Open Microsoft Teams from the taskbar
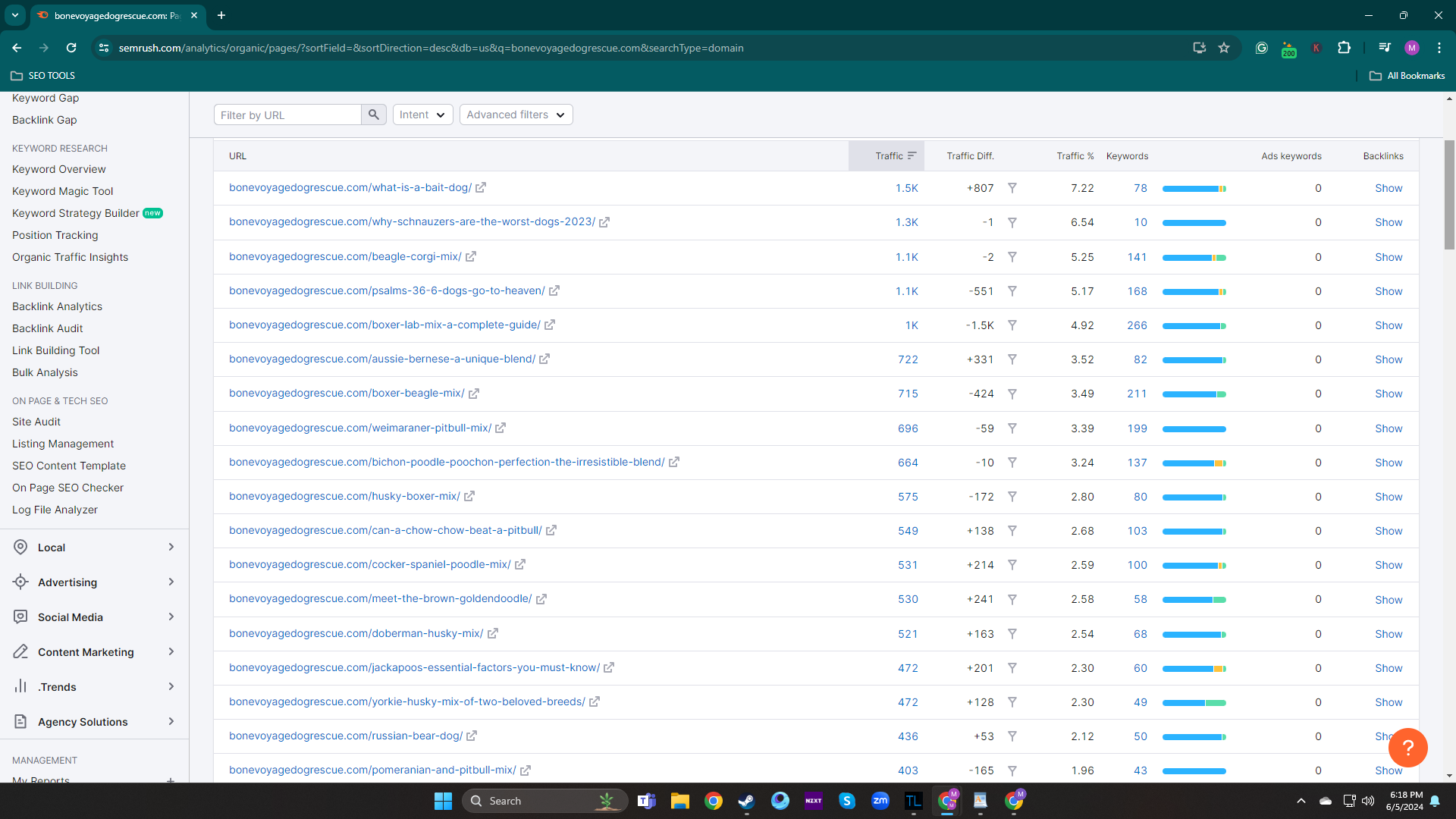Screen dimensions: 1456x819 tap(646, 801)
